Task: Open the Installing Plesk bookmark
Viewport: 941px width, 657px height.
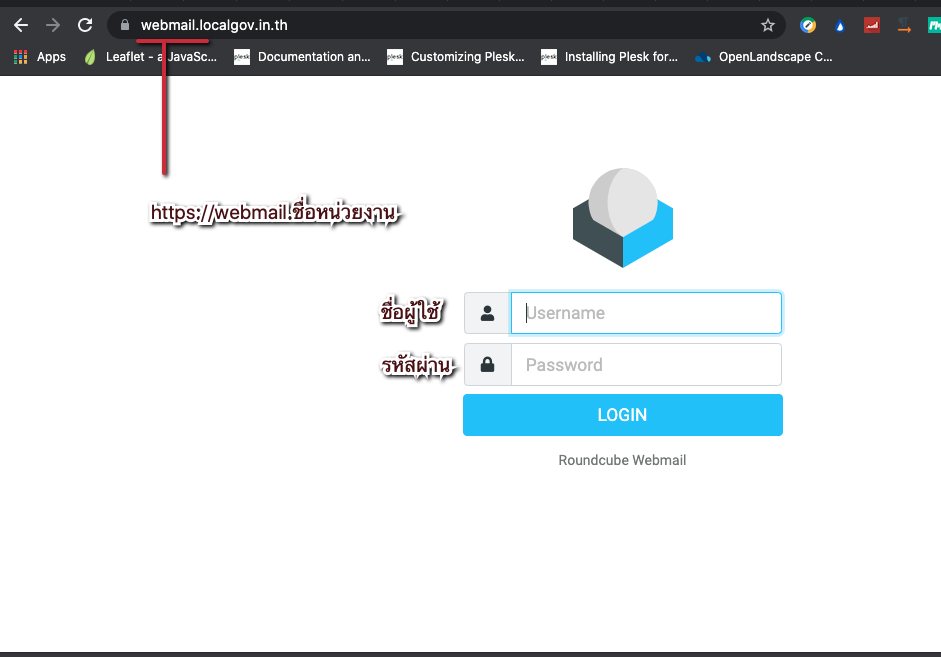Action: (609, 57)
